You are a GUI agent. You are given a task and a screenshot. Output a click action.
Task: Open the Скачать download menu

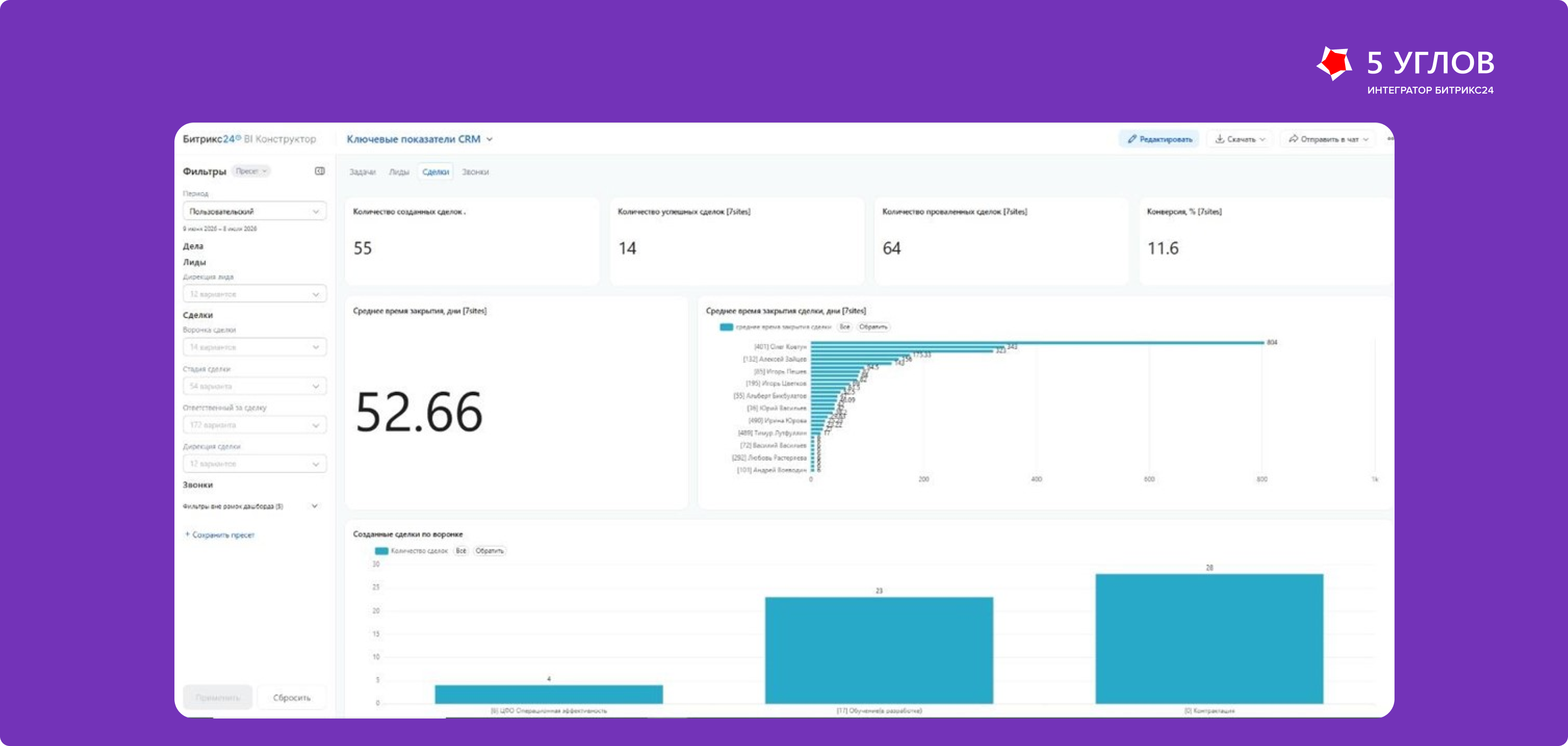(1240, 140)
